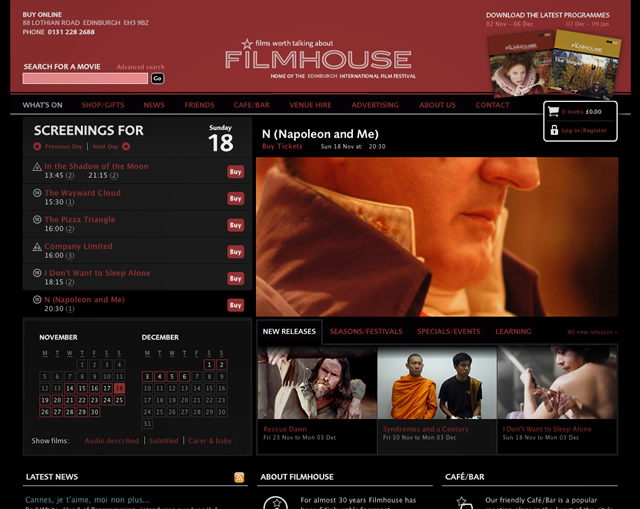Open the Advanced search link

pos(140,67)
